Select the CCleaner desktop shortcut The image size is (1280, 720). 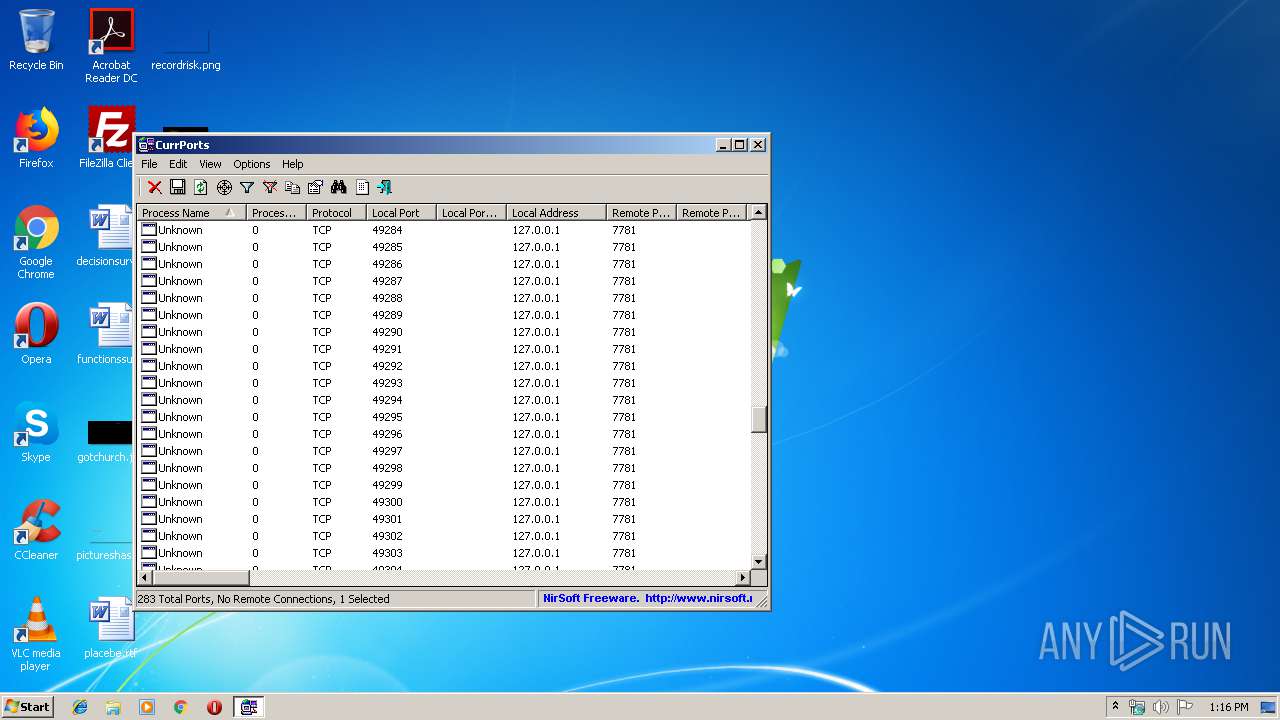pyautogui.click(x=36, y=530)
